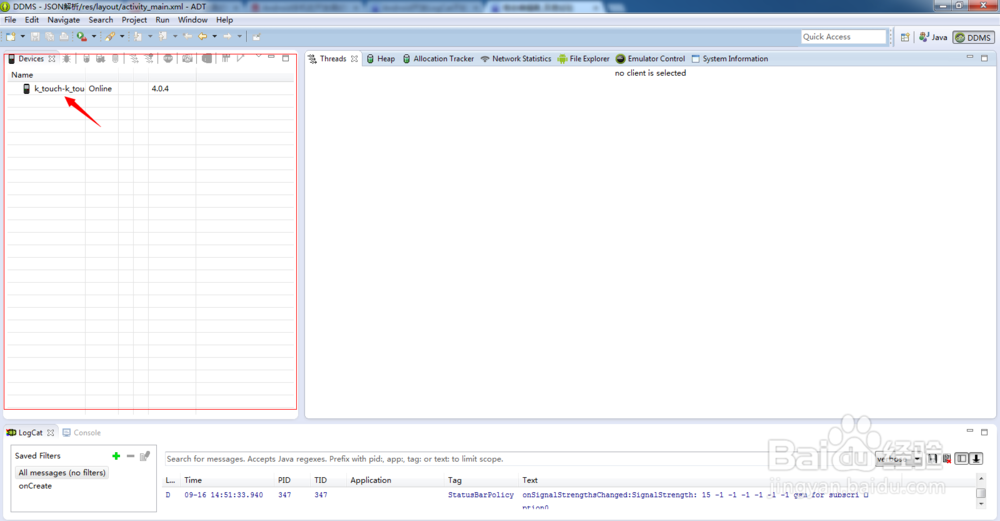Open the File menu
The width and height of the screenshot is (1000, 521).
tap(10, 20)
